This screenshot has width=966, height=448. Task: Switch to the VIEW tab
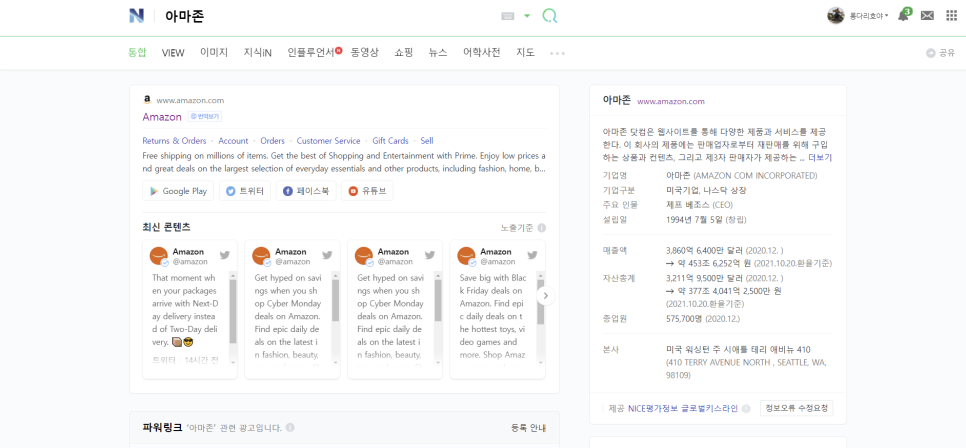[173, 53]
